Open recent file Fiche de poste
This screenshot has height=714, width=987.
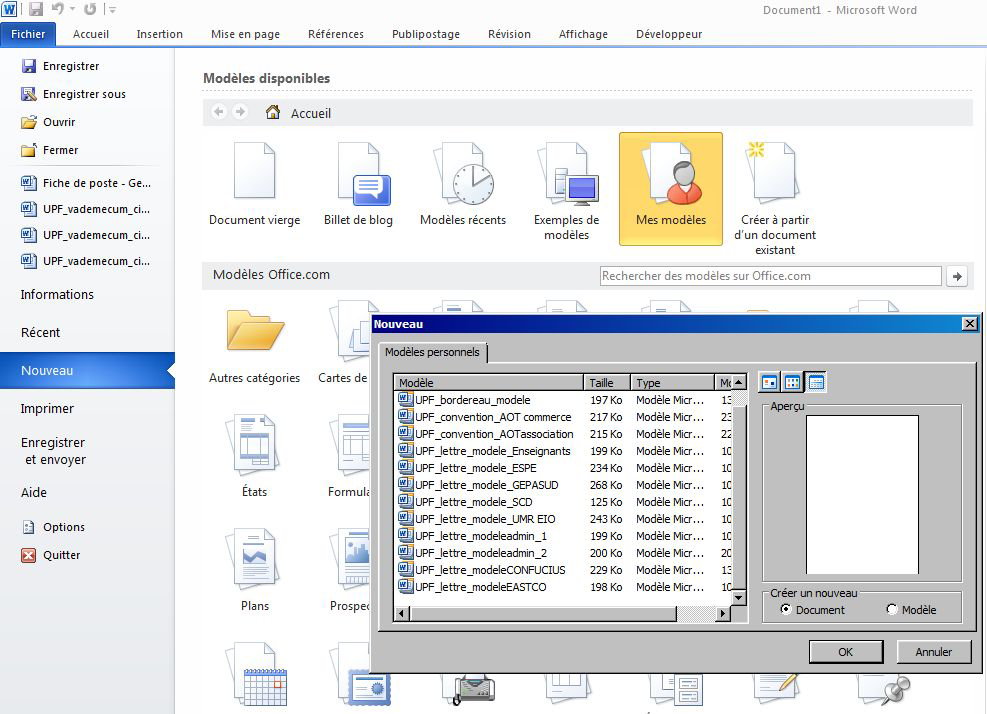(86, 183)
